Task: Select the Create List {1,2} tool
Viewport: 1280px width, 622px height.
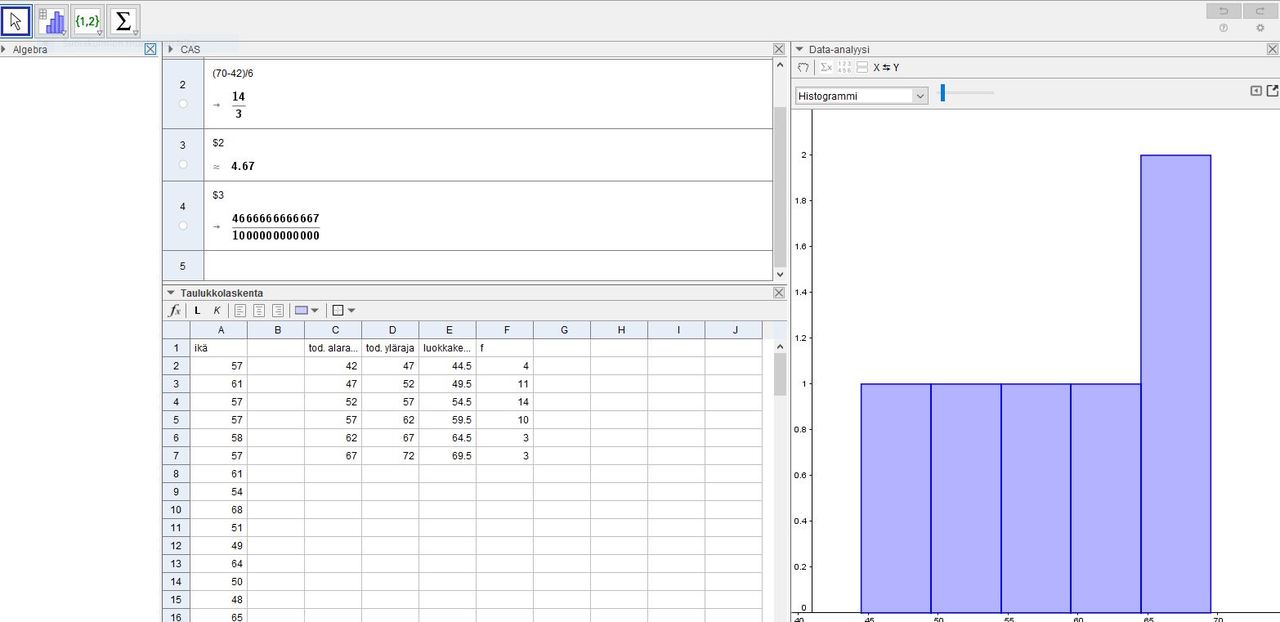Action: 87,21
